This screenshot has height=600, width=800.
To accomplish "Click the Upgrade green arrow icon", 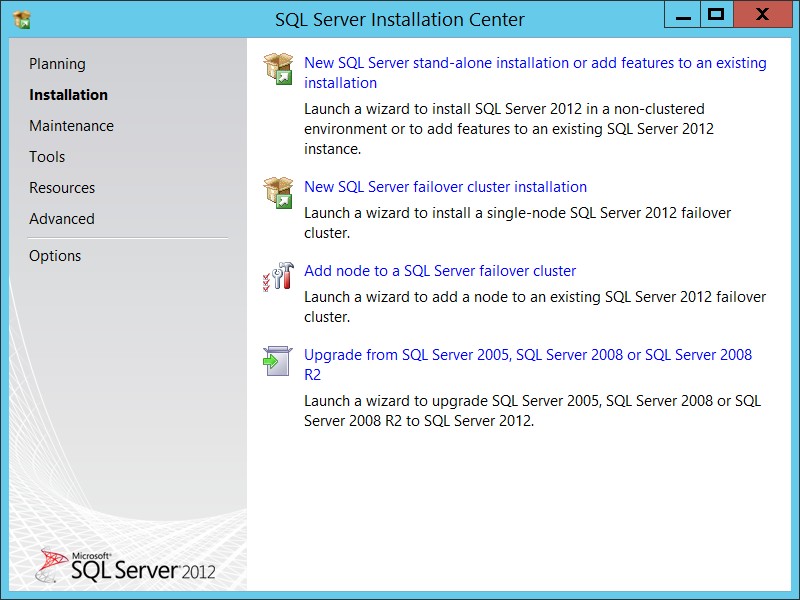I will tap(278, 361).
